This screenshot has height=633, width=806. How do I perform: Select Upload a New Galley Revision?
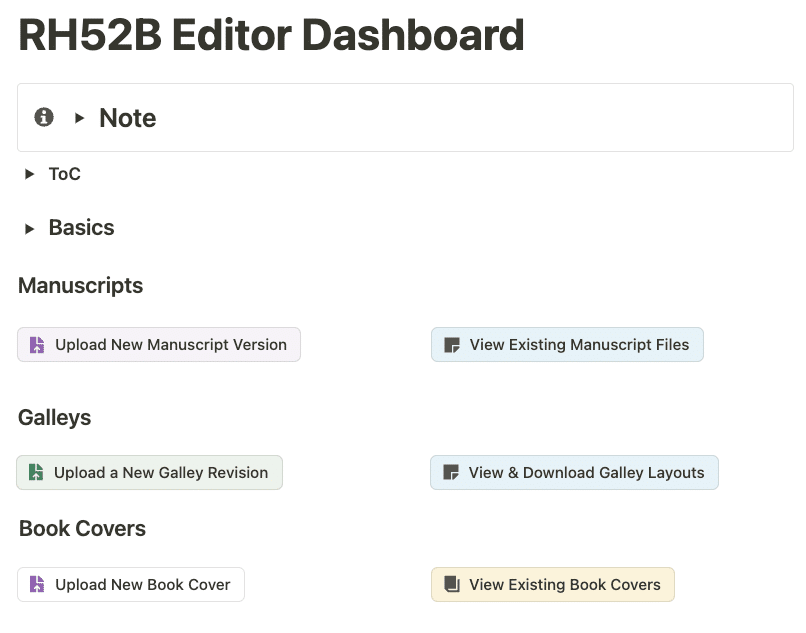[149, 473]
